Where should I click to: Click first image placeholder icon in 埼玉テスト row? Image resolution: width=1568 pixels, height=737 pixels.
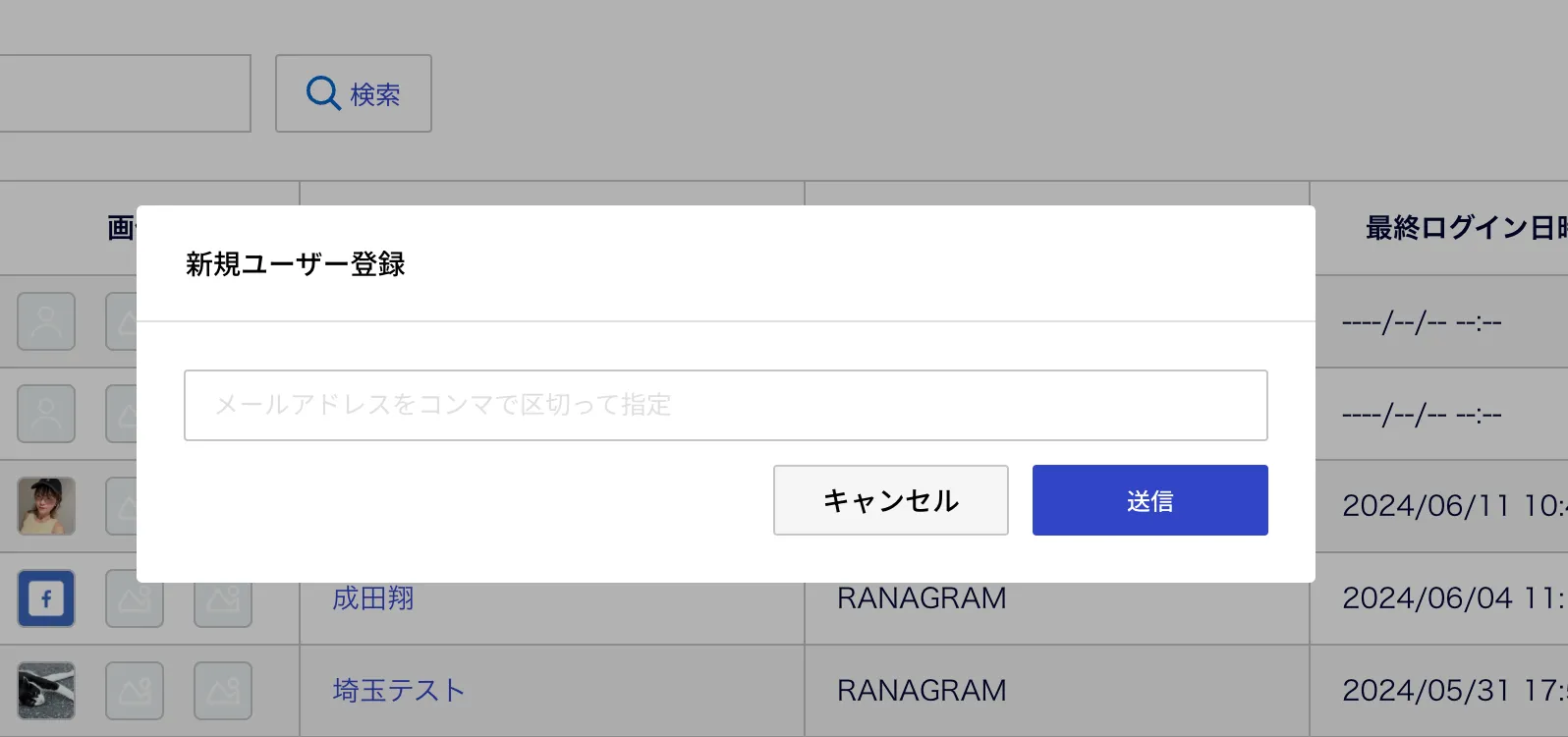pos(135,691)
